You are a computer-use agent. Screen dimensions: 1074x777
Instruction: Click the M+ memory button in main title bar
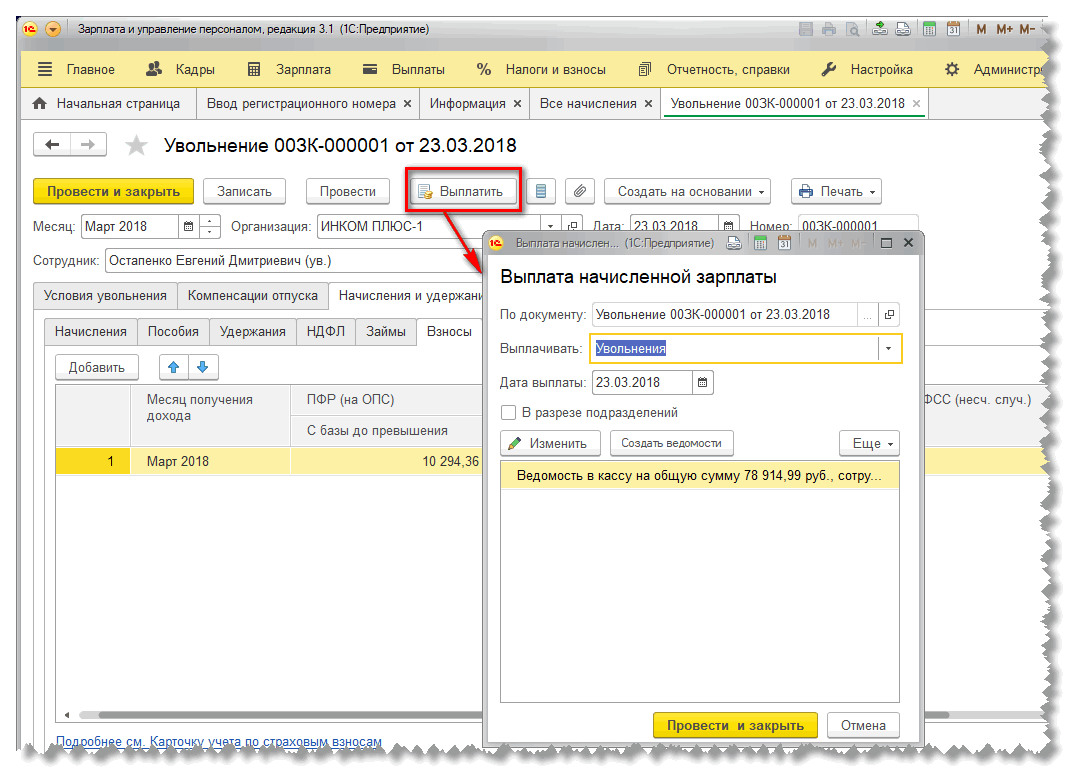pos(1004,29)
